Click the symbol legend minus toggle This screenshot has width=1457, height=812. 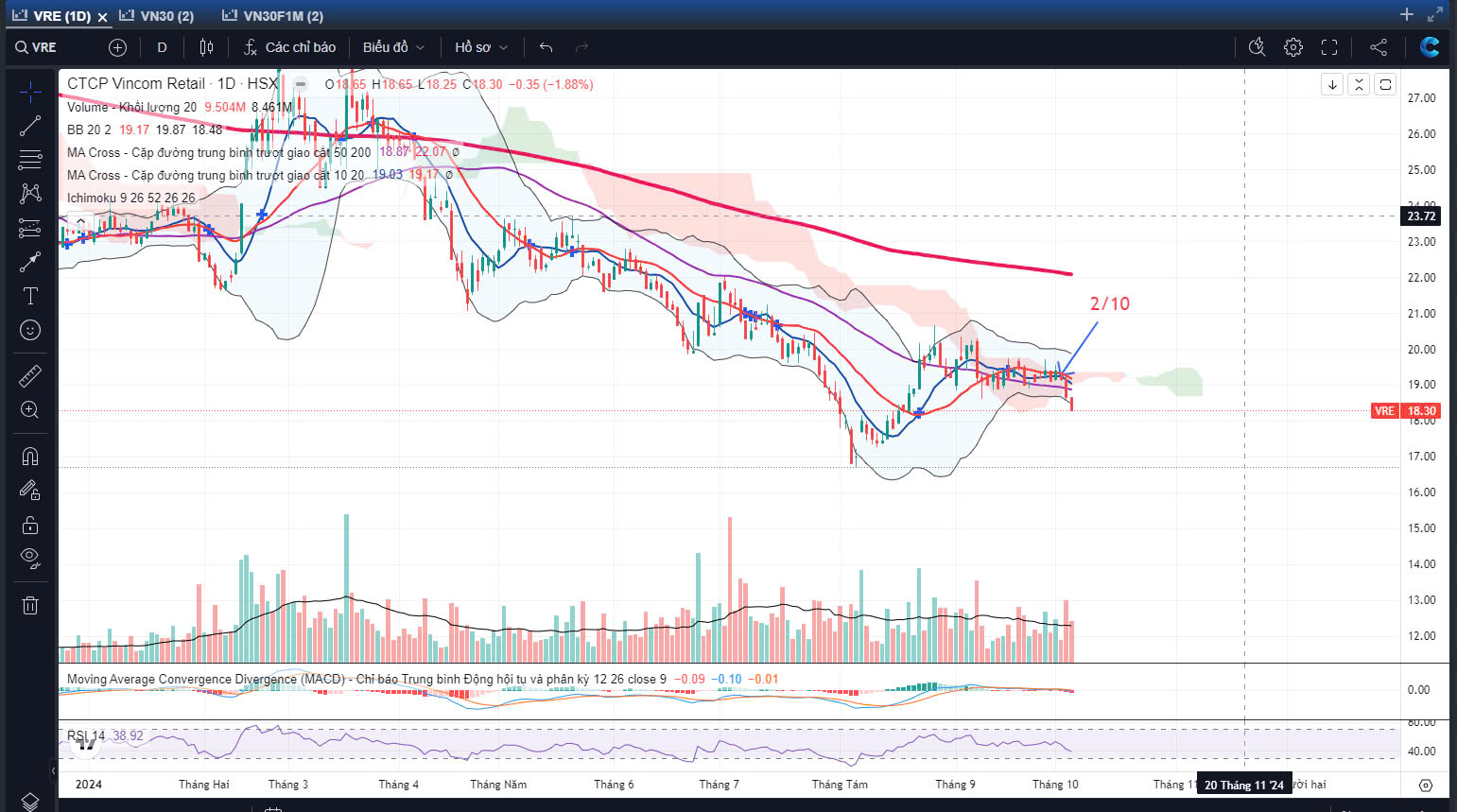click(301, 84)
